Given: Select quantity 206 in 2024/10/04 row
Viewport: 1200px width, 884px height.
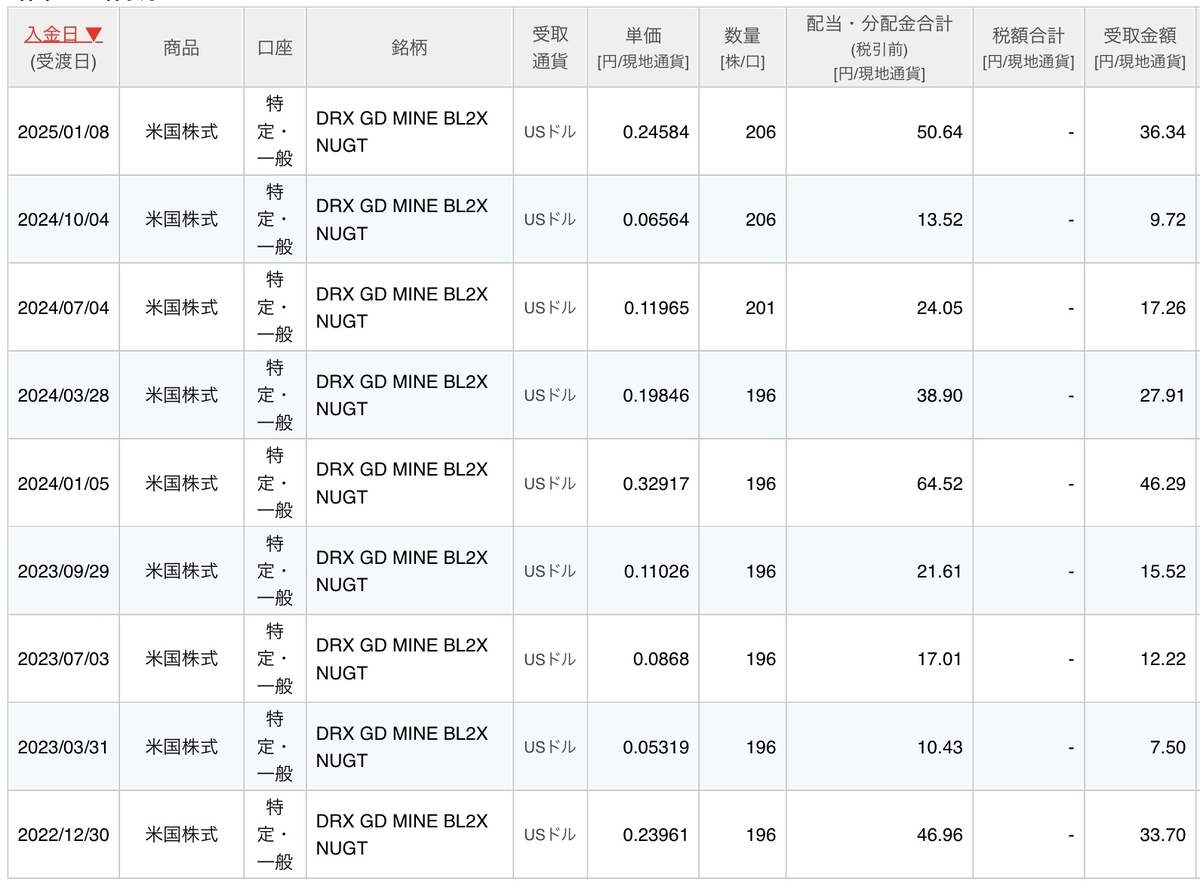Looking at the screenshot, I should (760, 220).
